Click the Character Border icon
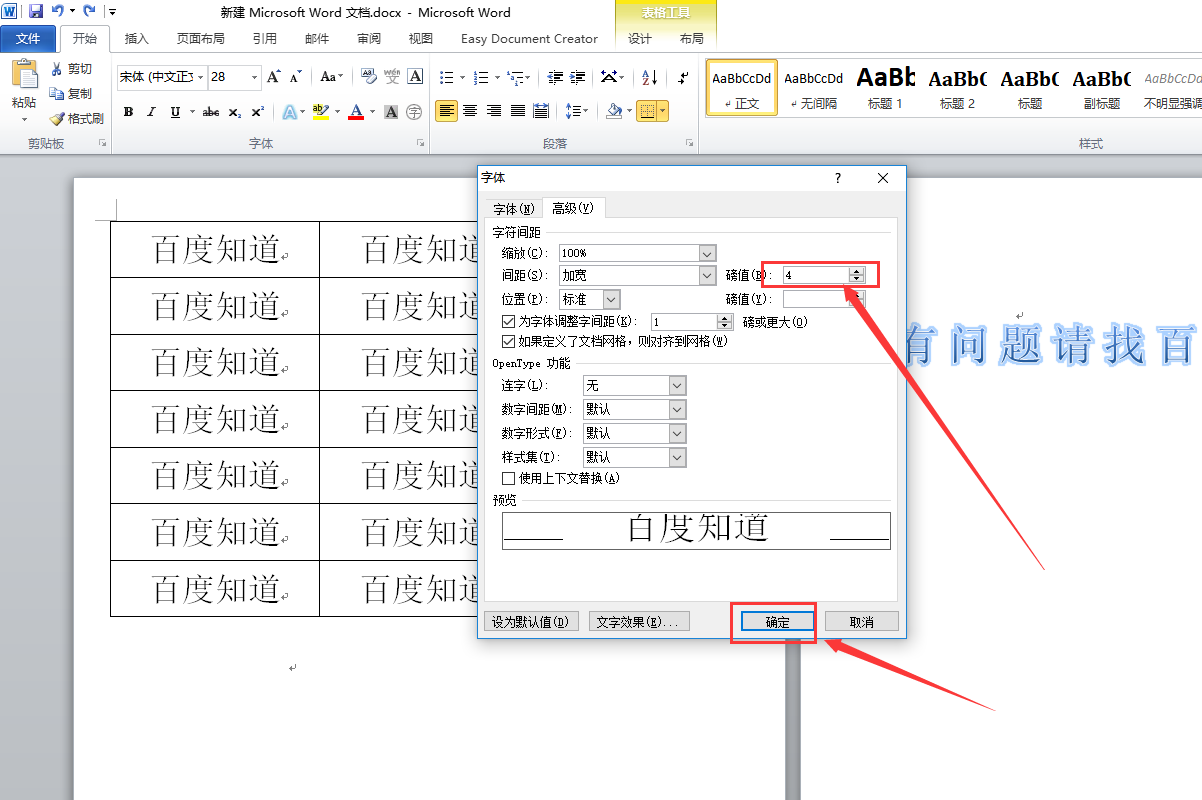1202x800 pixels. [416, 77]
